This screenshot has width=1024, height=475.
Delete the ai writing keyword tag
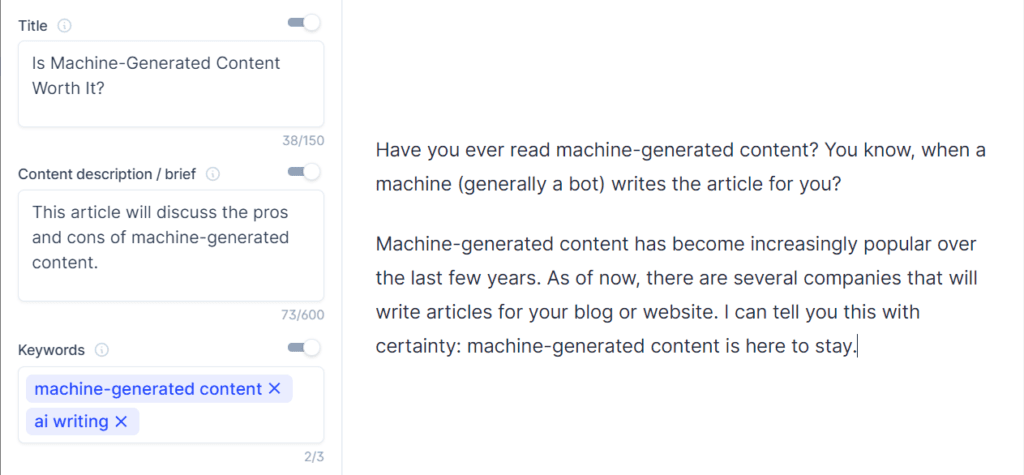(121, 421)
